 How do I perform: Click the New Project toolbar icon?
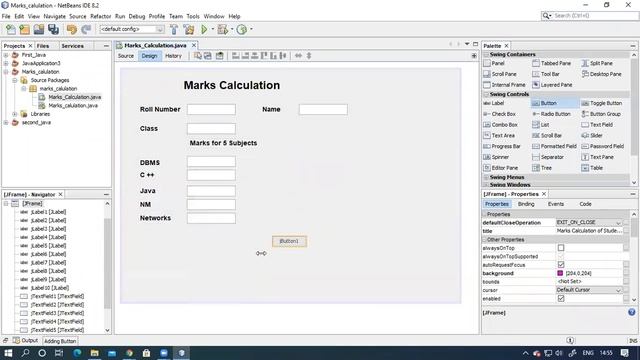24,29
